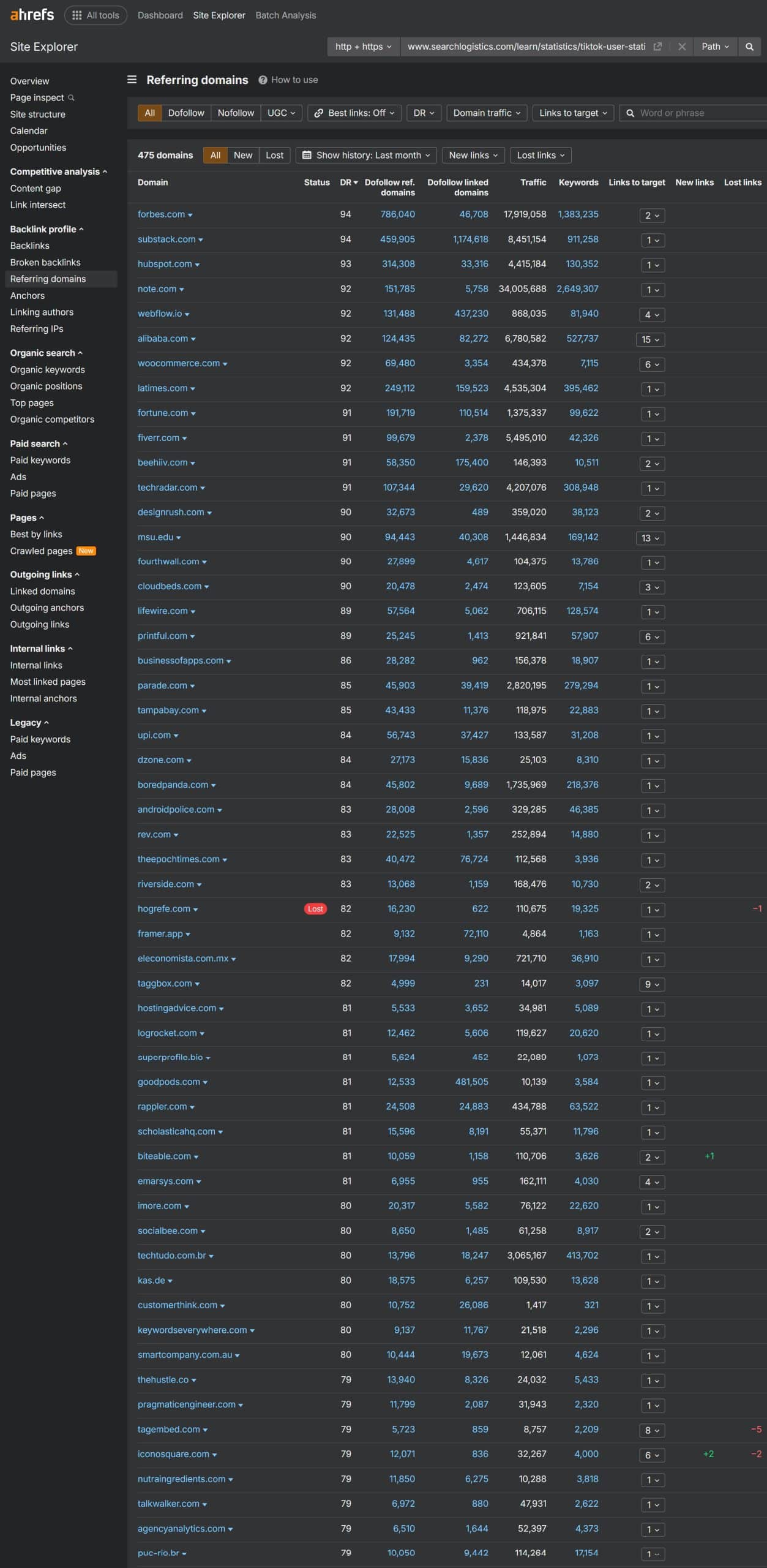Select All domains status filter
The width and height of the screenshot is (767, 1568).
(x=215, y=155)
